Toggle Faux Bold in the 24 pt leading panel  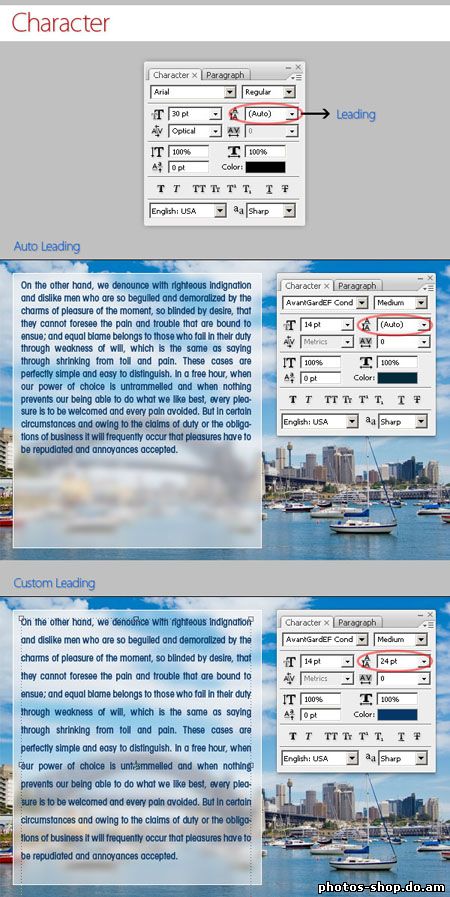(293, 736)
